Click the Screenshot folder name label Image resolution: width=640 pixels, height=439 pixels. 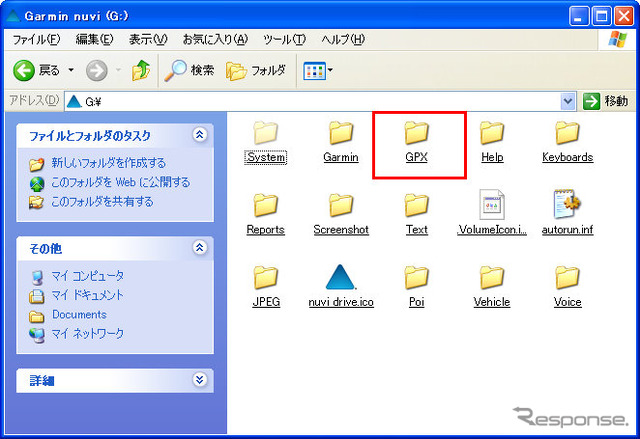pyautogui.click(x=341, y=230)
